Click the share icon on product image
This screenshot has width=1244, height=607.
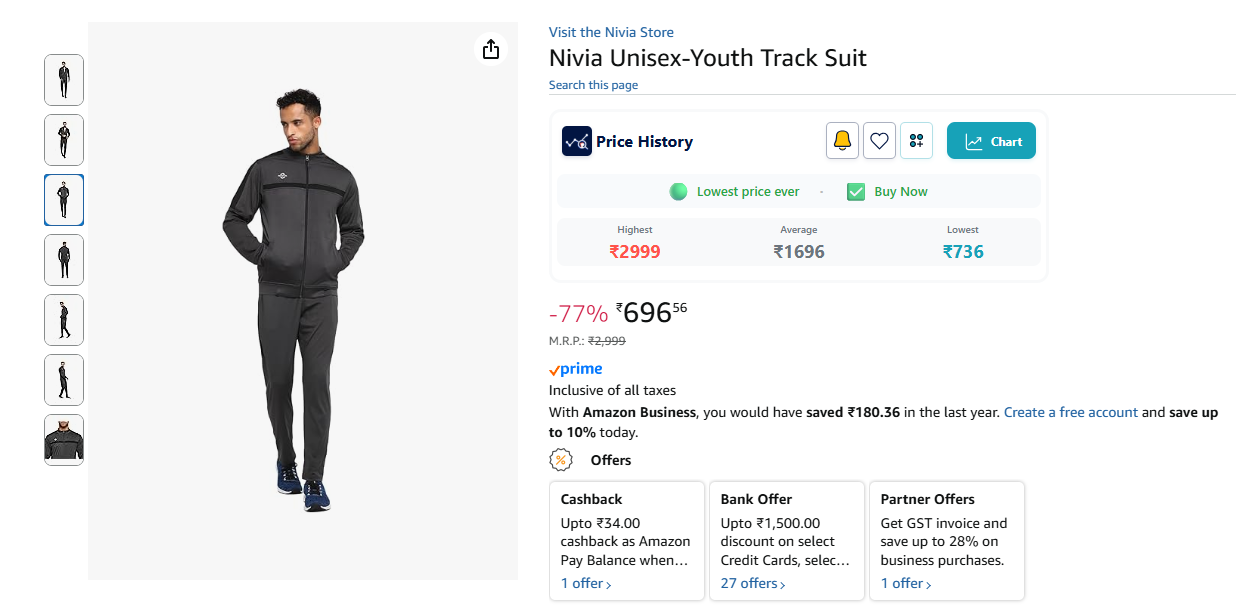pos(490,49)
